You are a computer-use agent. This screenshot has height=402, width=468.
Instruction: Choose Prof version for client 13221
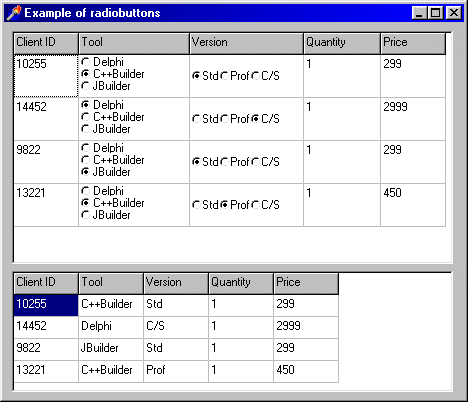point(225,205)
